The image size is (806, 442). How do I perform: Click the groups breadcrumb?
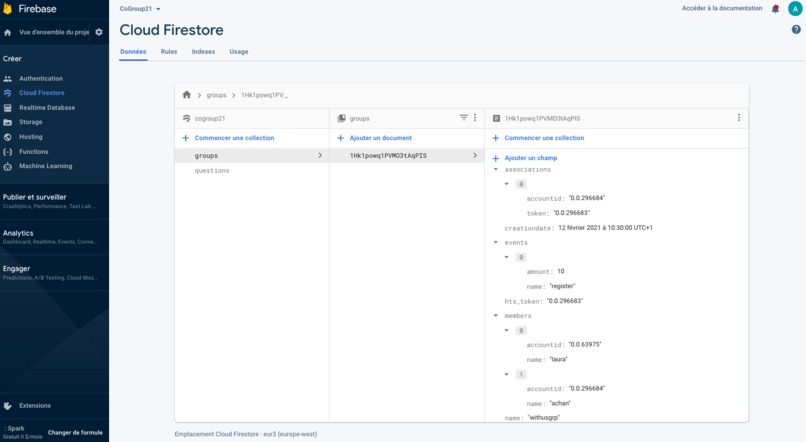pyautogui.click(x=216, y=95)
